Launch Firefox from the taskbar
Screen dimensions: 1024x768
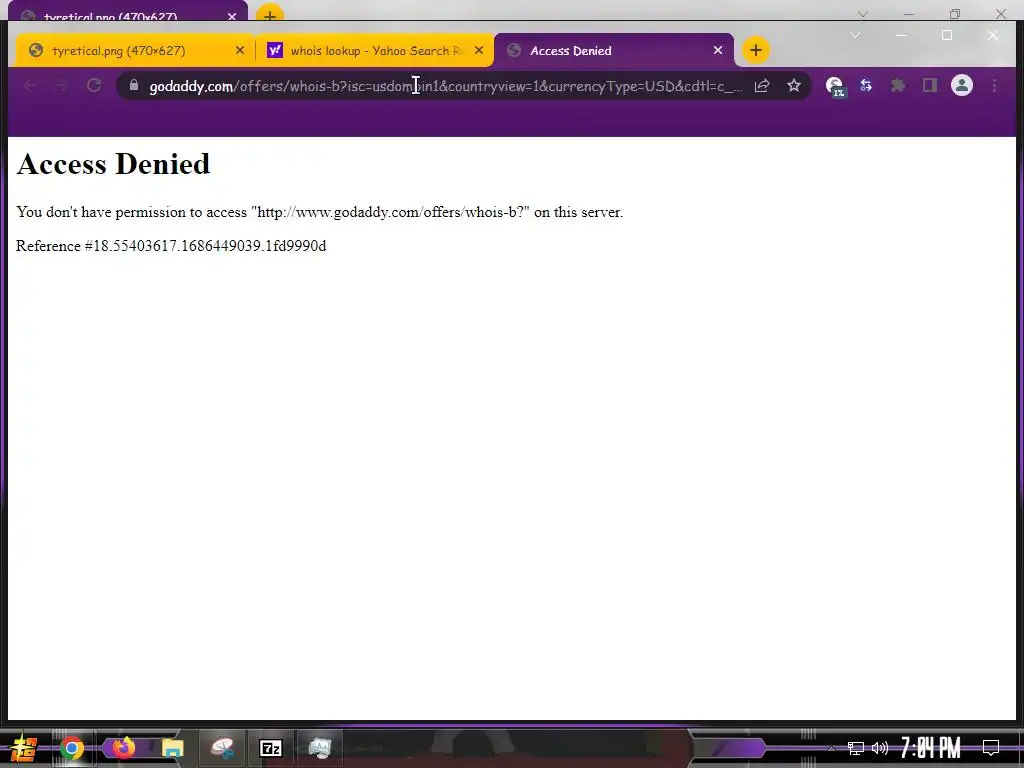pyautogui.click(x=123, y=748)
